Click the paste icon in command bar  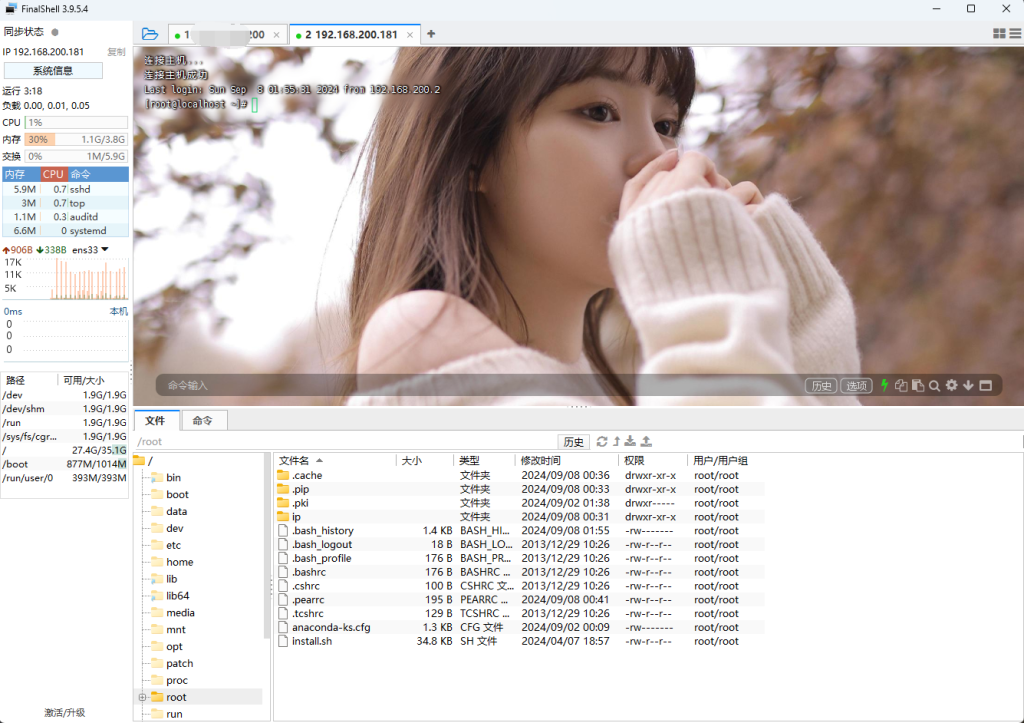point(918,385)
